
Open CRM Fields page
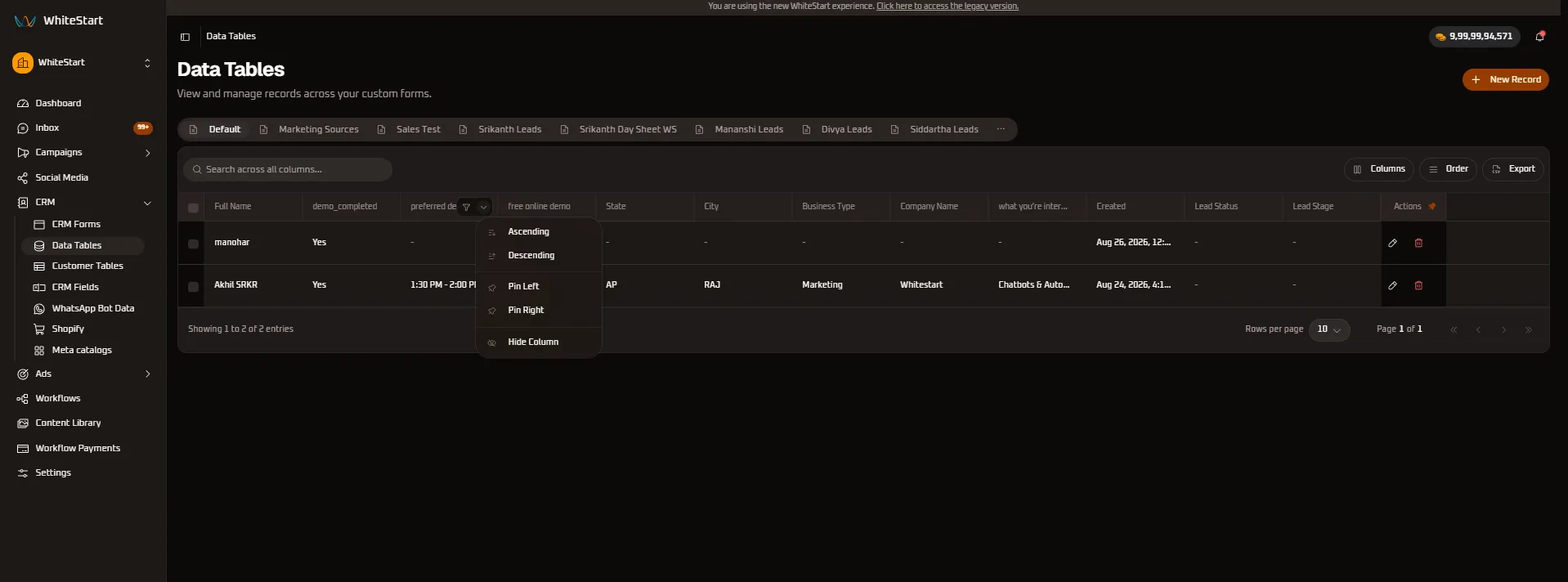pos(75,287)
